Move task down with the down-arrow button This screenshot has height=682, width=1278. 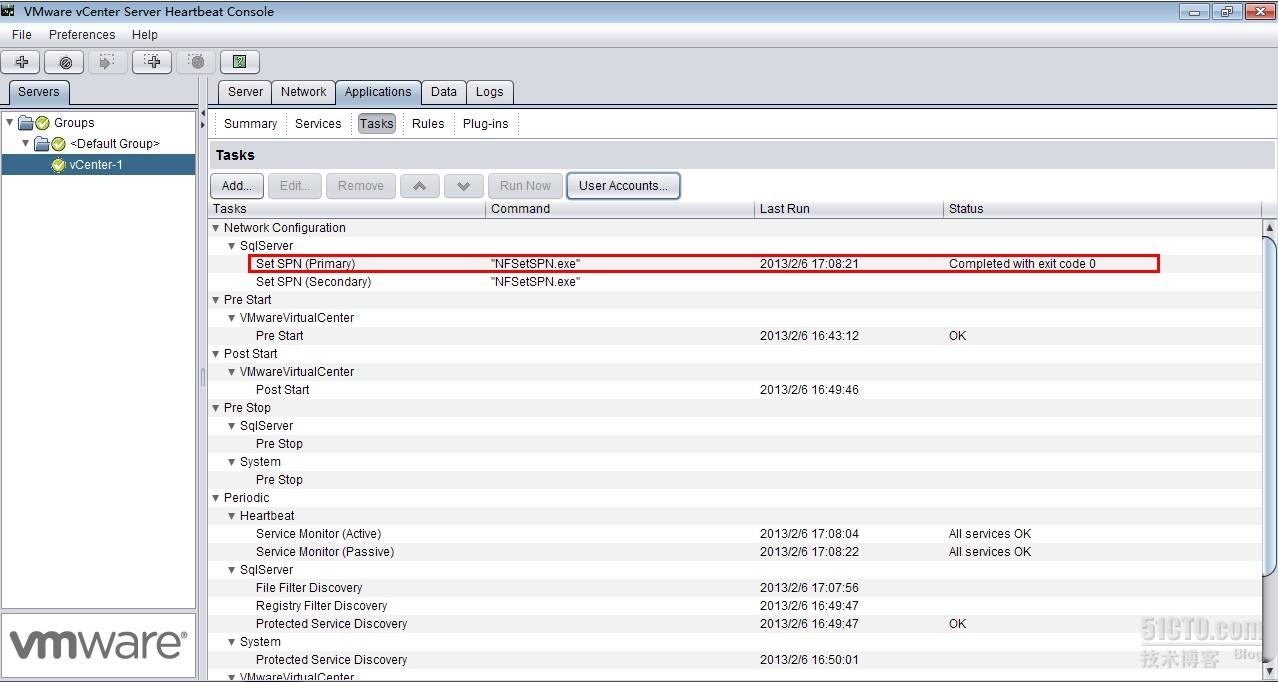[x=464, y=186]
